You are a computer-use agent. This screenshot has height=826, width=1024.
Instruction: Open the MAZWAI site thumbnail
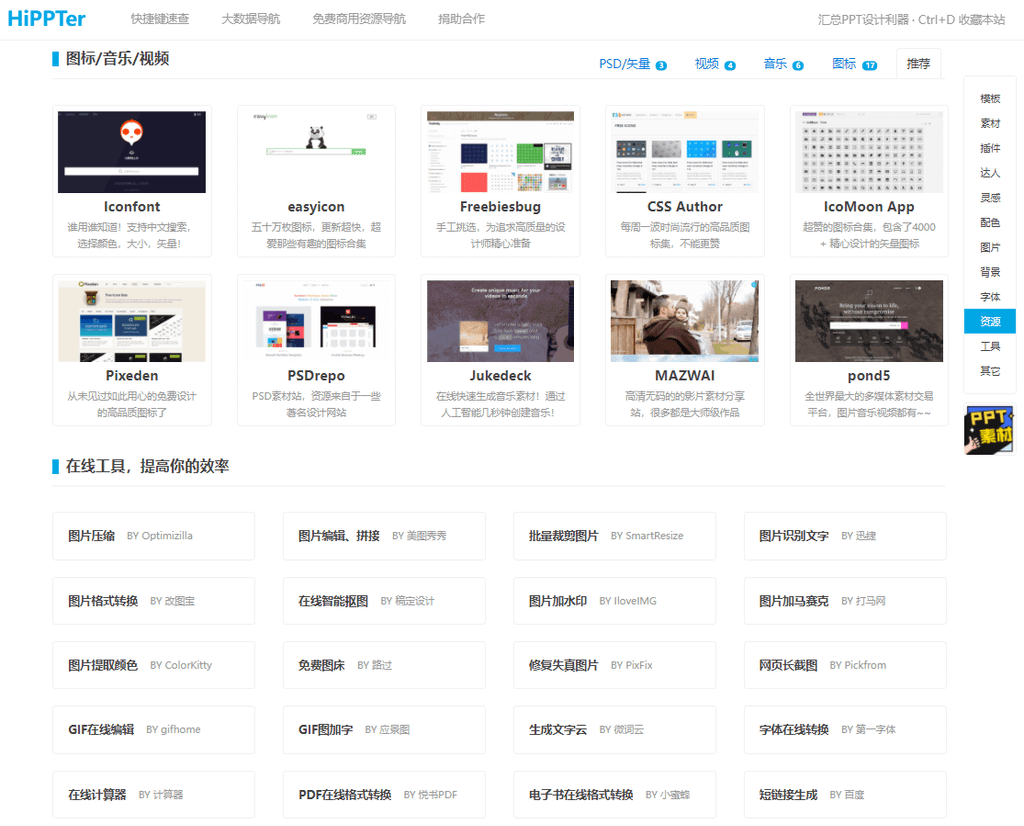(x=684, y=321)
